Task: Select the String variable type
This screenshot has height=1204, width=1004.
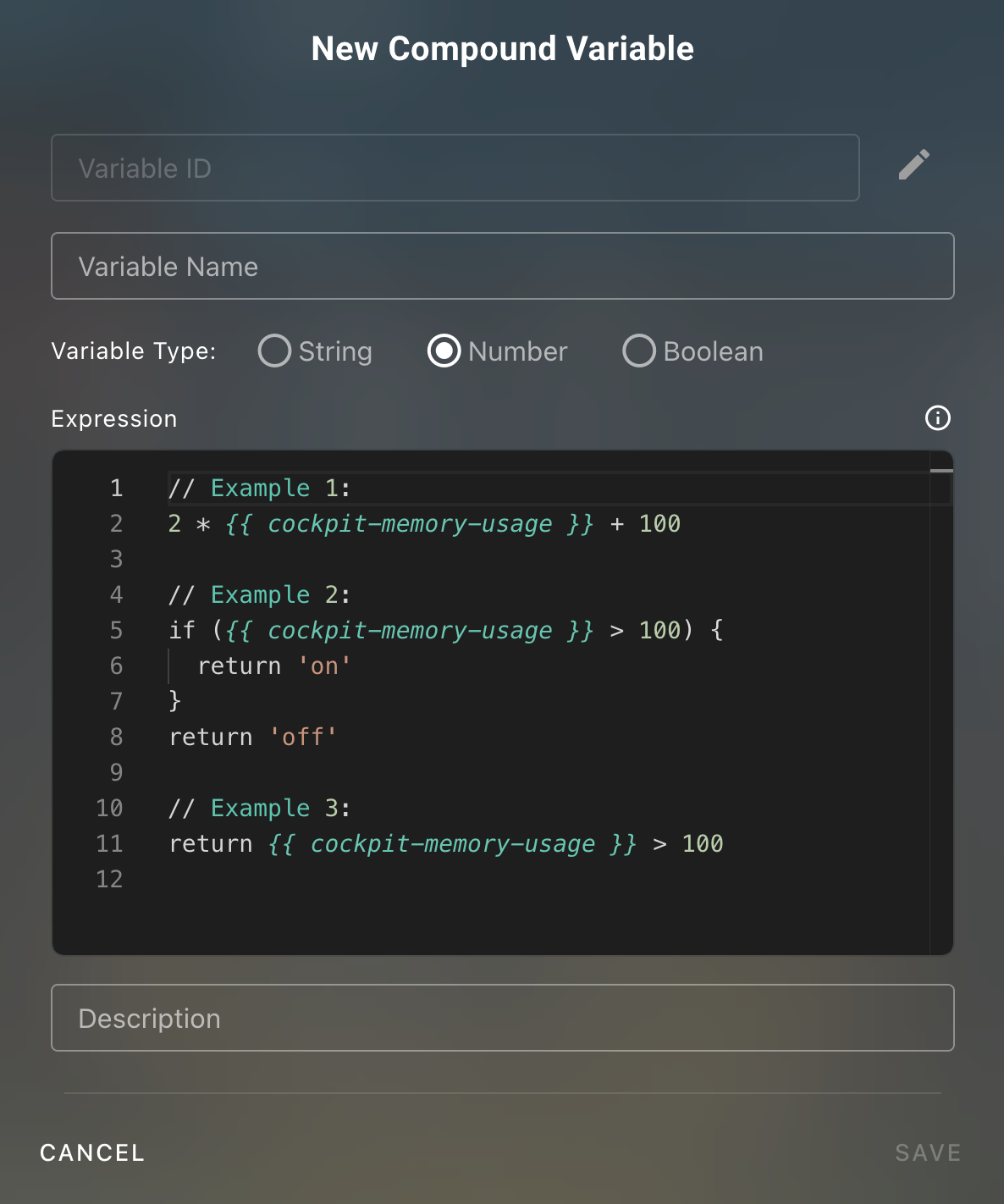Action: 273,351
